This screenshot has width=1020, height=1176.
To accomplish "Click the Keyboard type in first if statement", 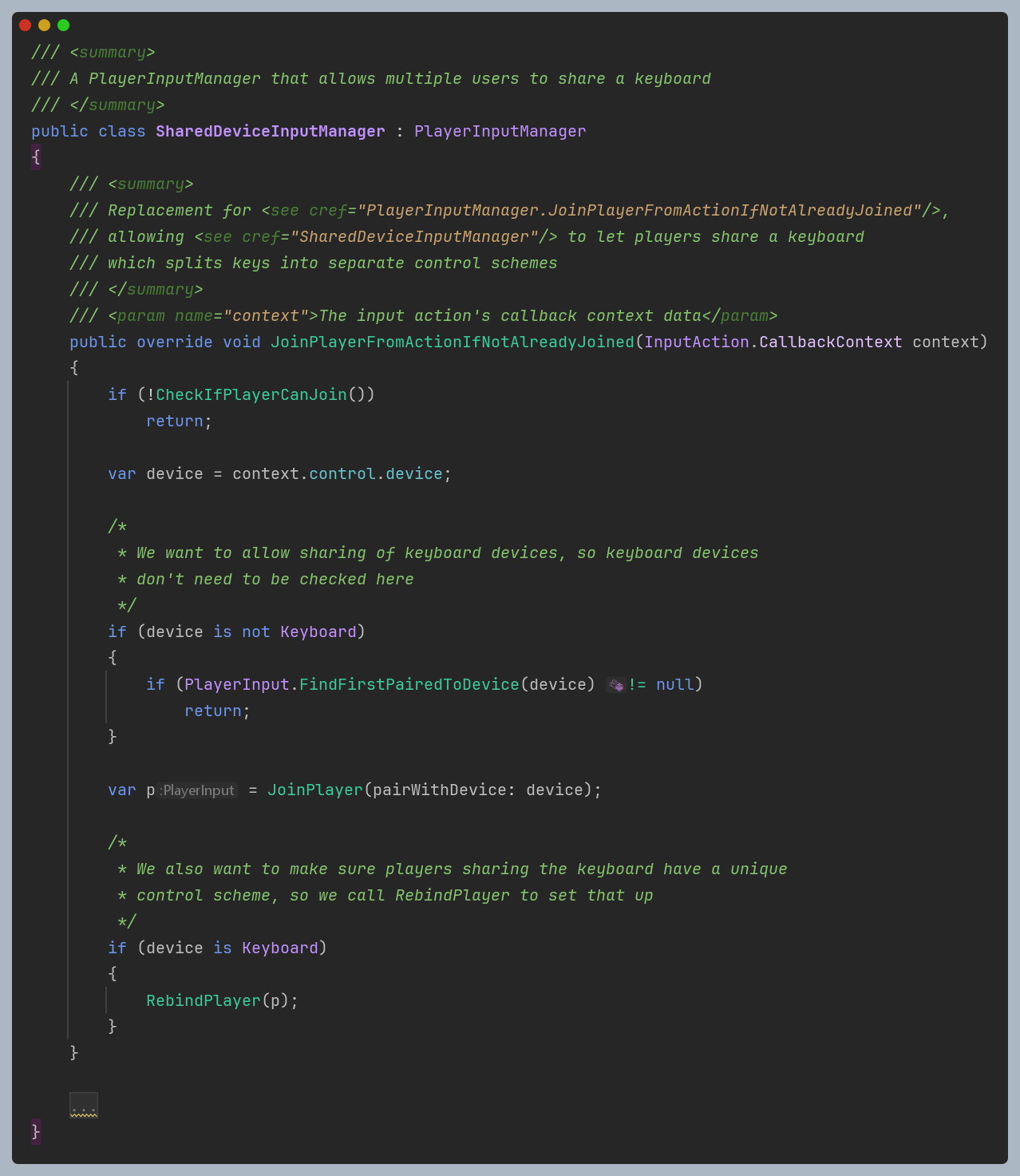I will pyautogui.click(x=318, y=632).
